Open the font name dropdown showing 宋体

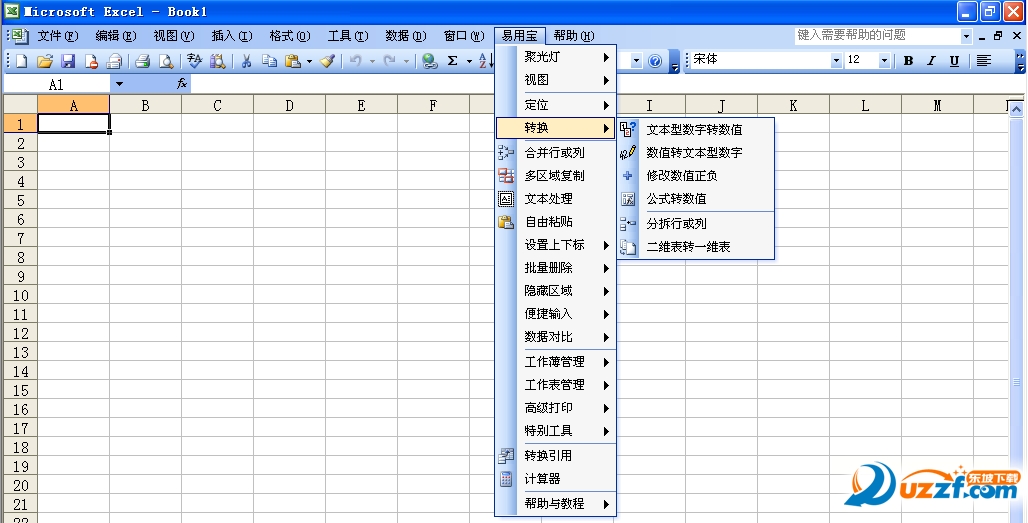(836, 60)
